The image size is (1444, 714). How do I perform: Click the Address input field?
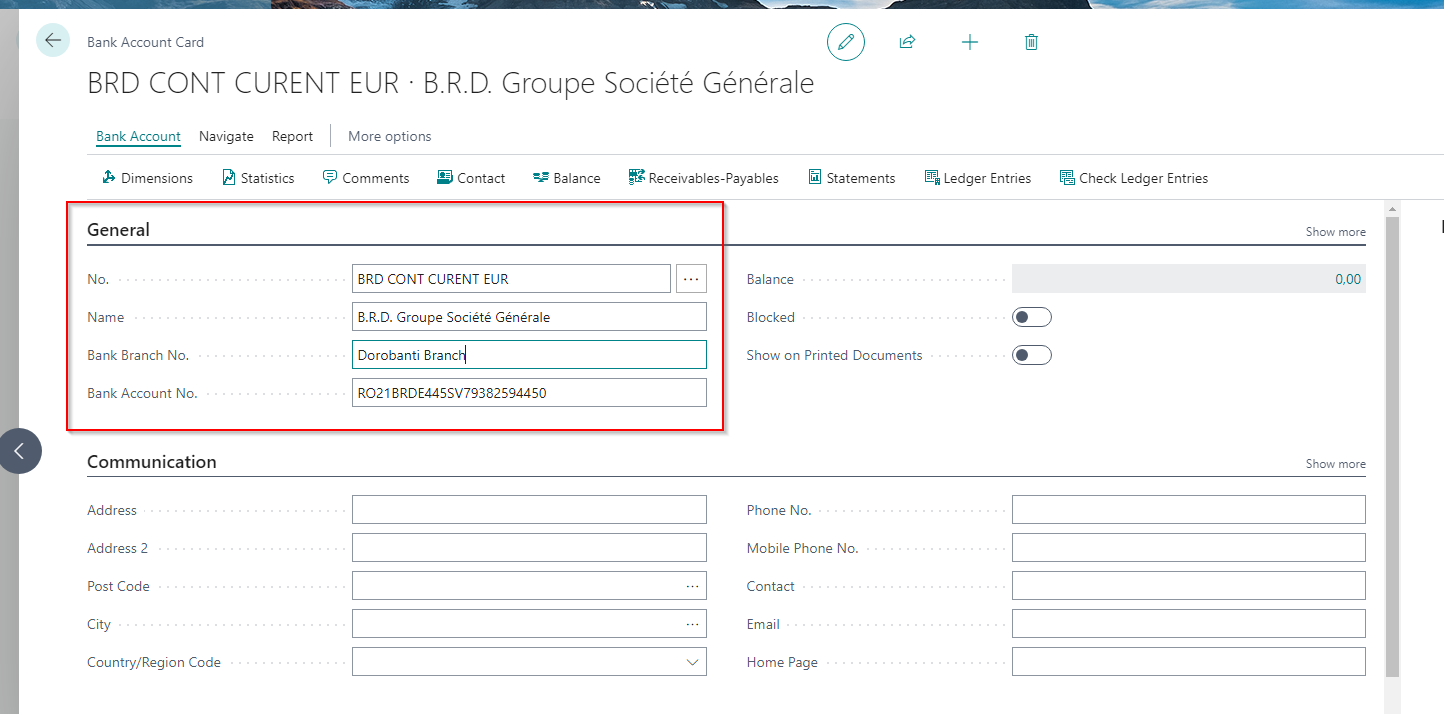click(x=529, y=510)
